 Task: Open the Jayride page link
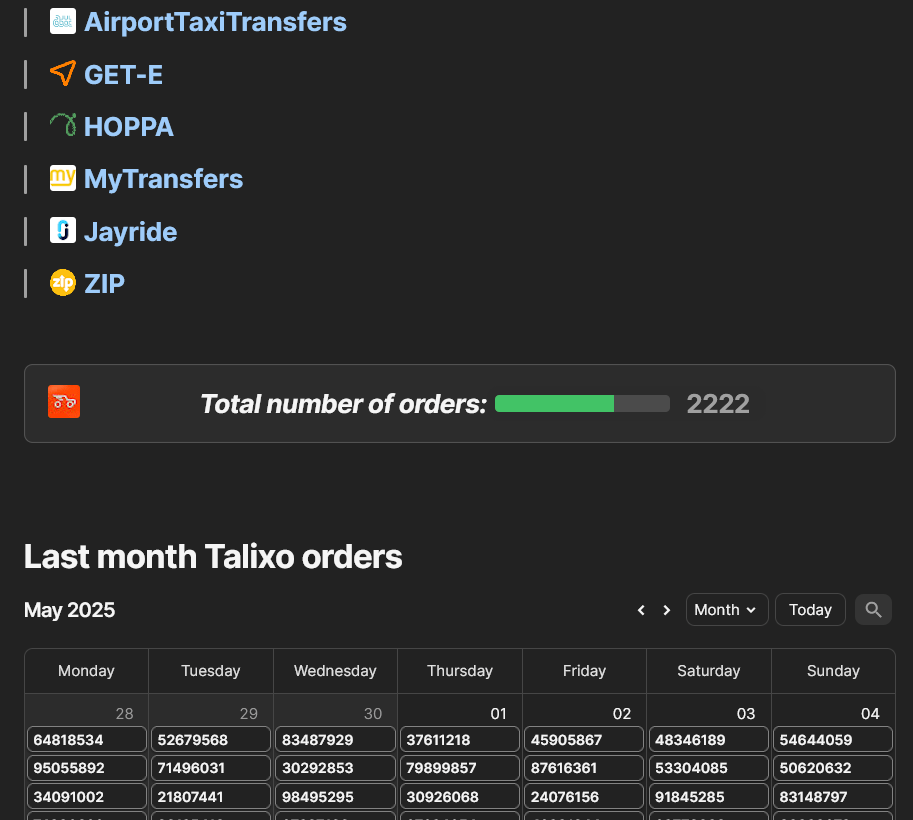pos(130,232)
